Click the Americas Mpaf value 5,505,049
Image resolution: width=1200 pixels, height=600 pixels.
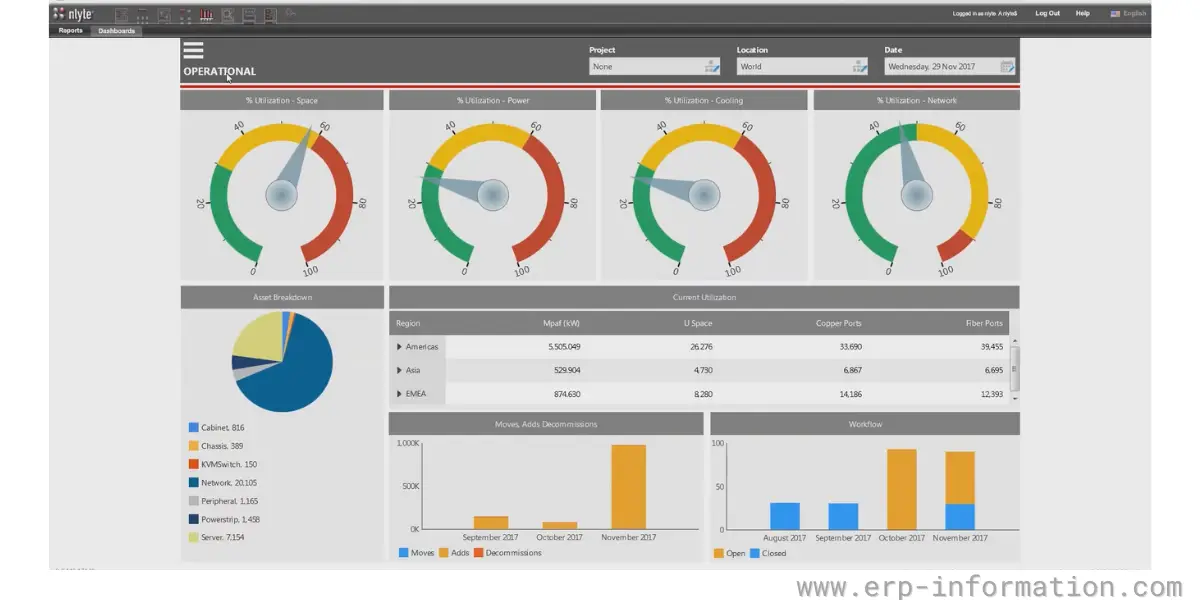point(564,347)
